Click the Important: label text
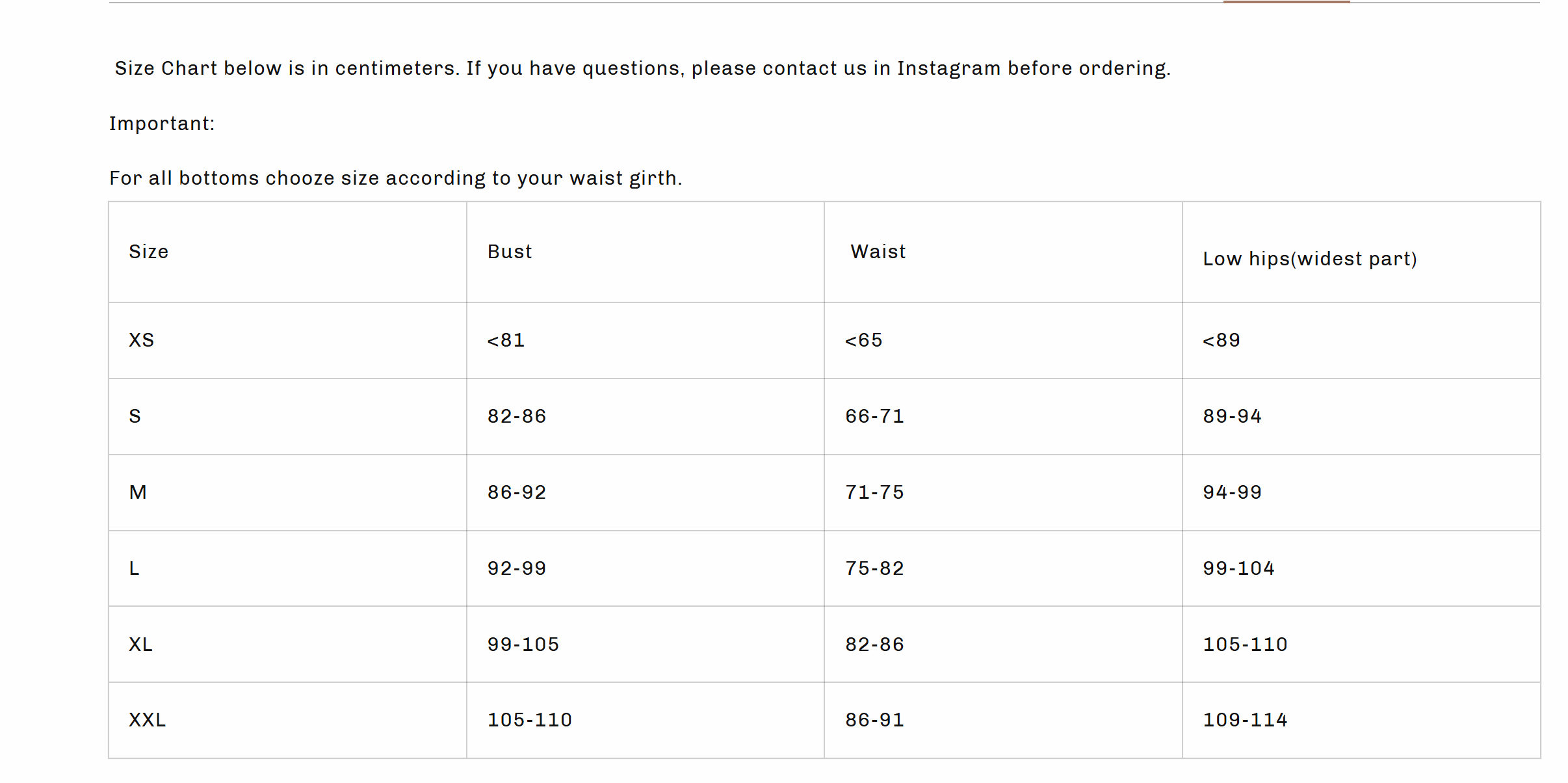Viewport: 1568px width, 783px height. click(x=162, y=124)
